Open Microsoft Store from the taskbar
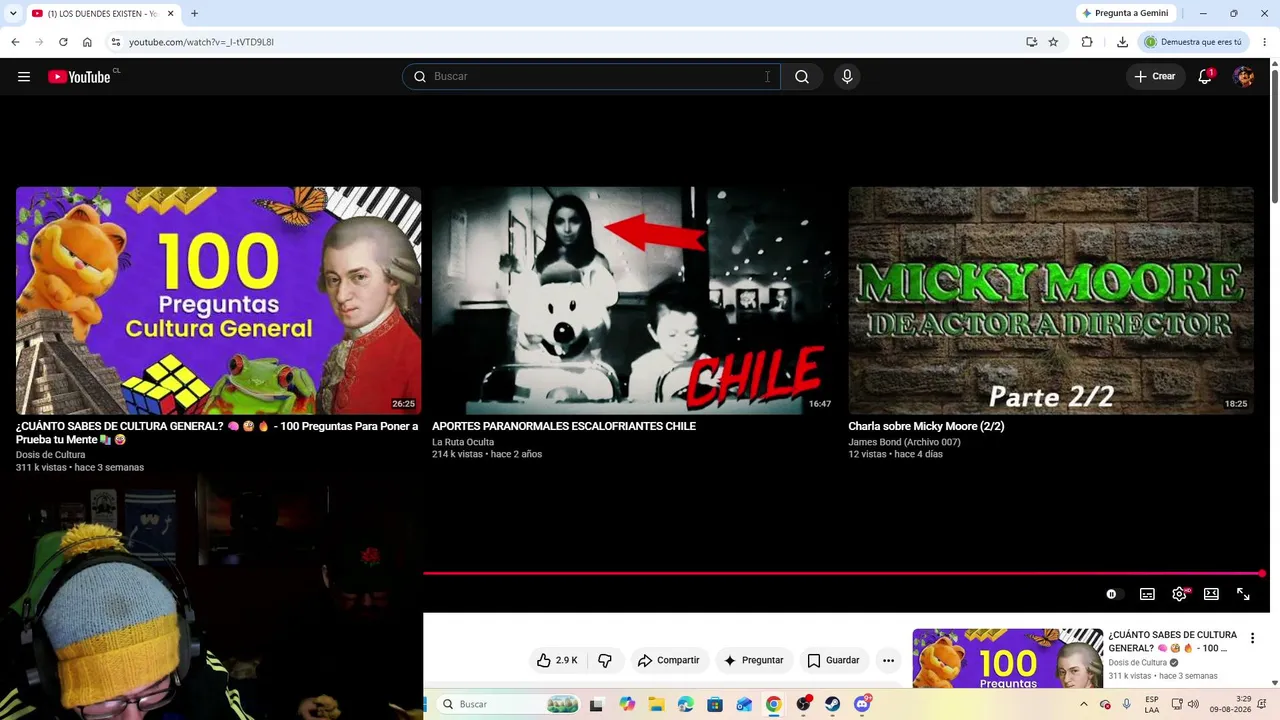1280x720 pixels. 715,704
